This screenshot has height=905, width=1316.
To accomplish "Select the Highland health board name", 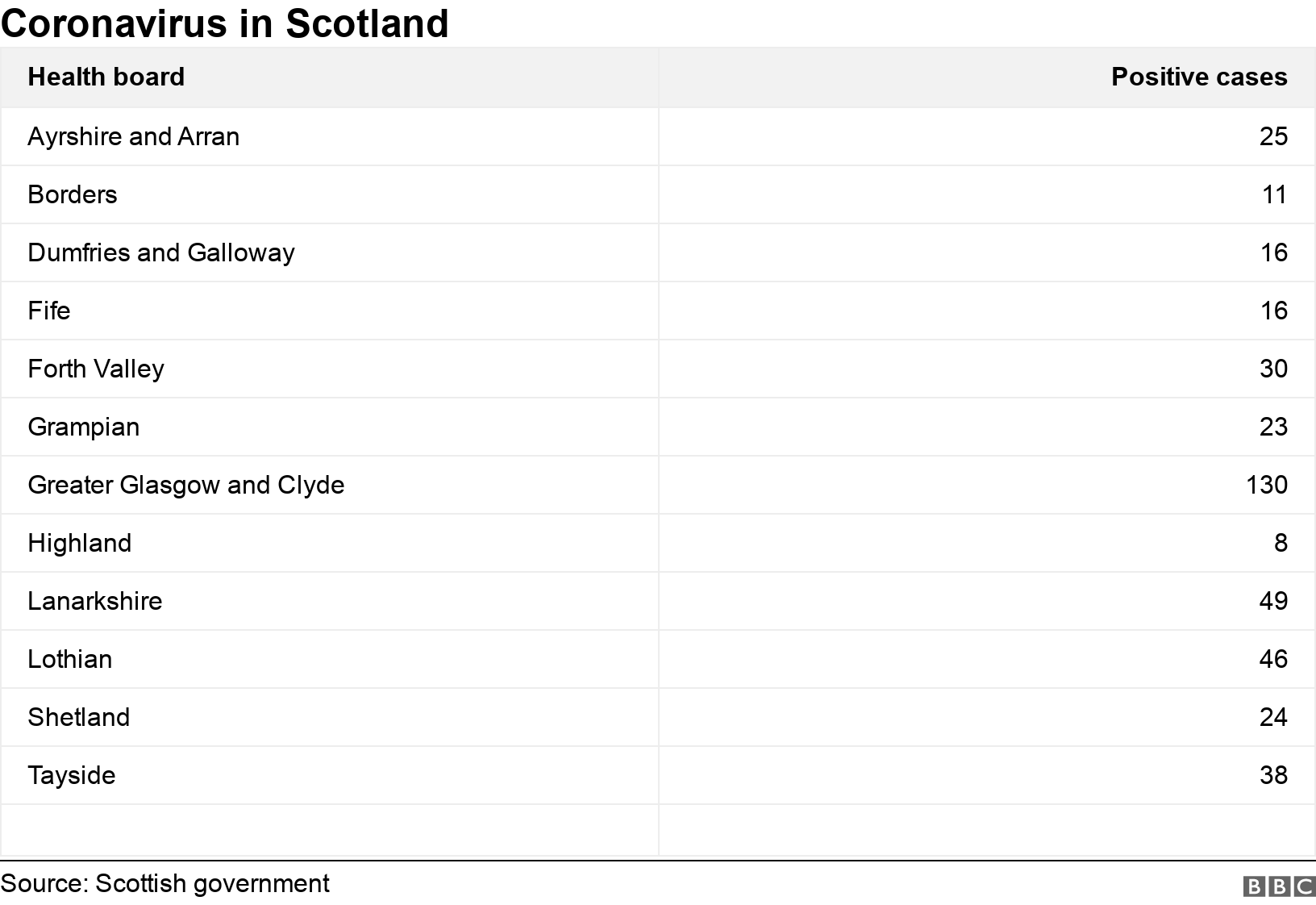I will click(79, 543).
